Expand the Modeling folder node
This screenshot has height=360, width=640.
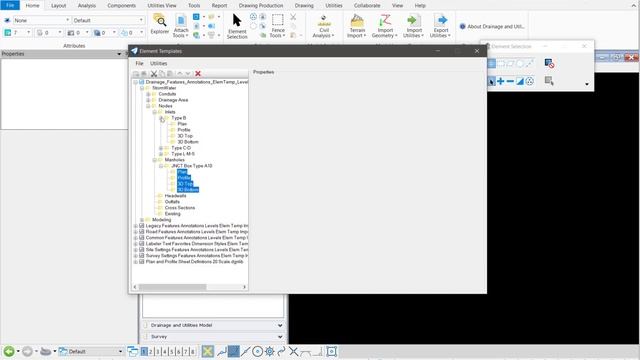click(142, 220)
